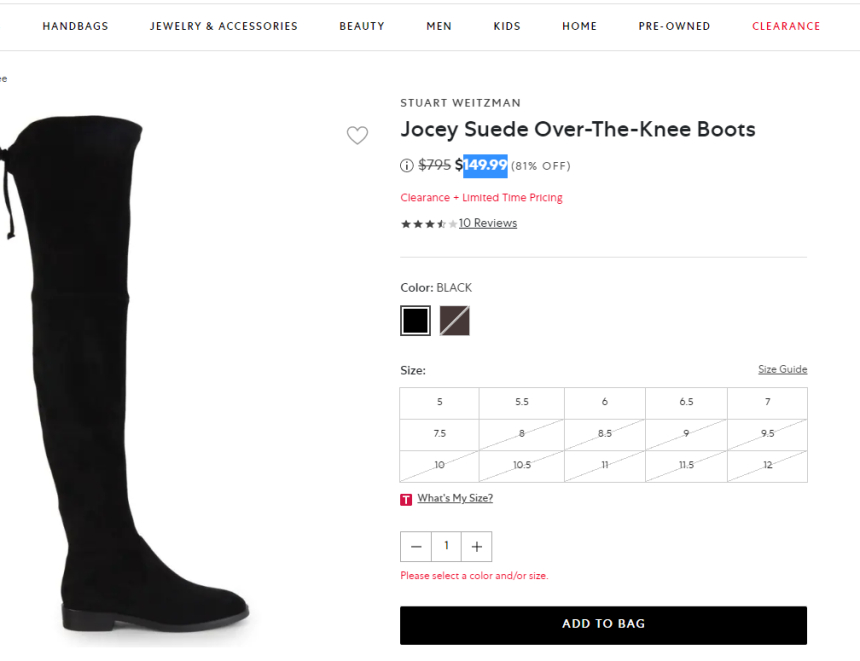Open the CLEARANCE section
The image size is (860, 661).
point(786,26)
